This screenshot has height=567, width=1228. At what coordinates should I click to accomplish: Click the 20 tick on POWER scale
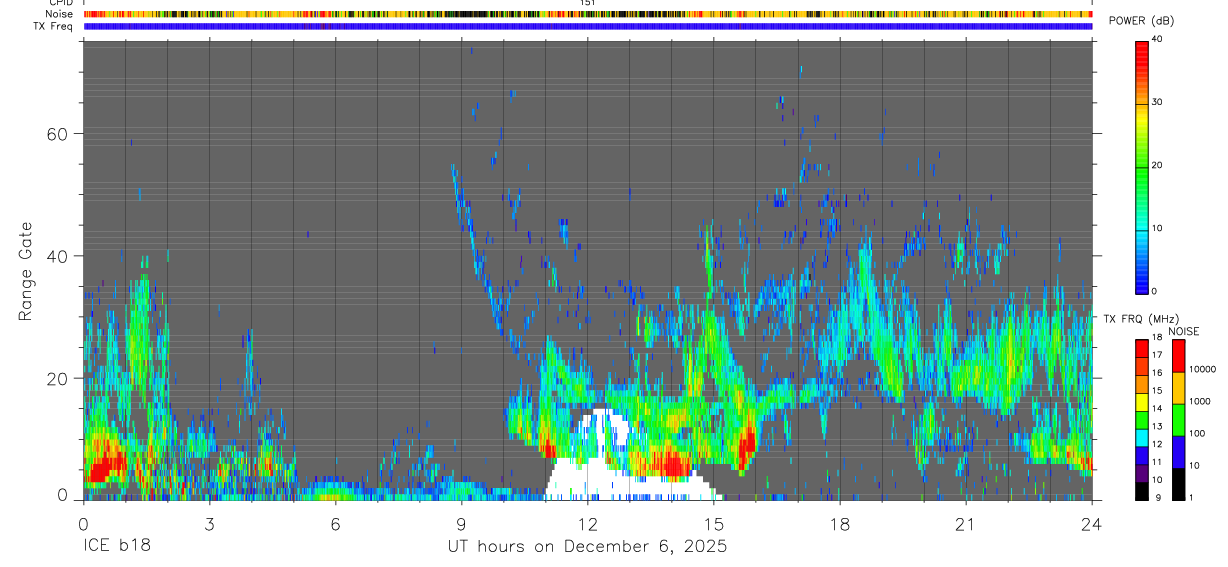point(1157,166)
